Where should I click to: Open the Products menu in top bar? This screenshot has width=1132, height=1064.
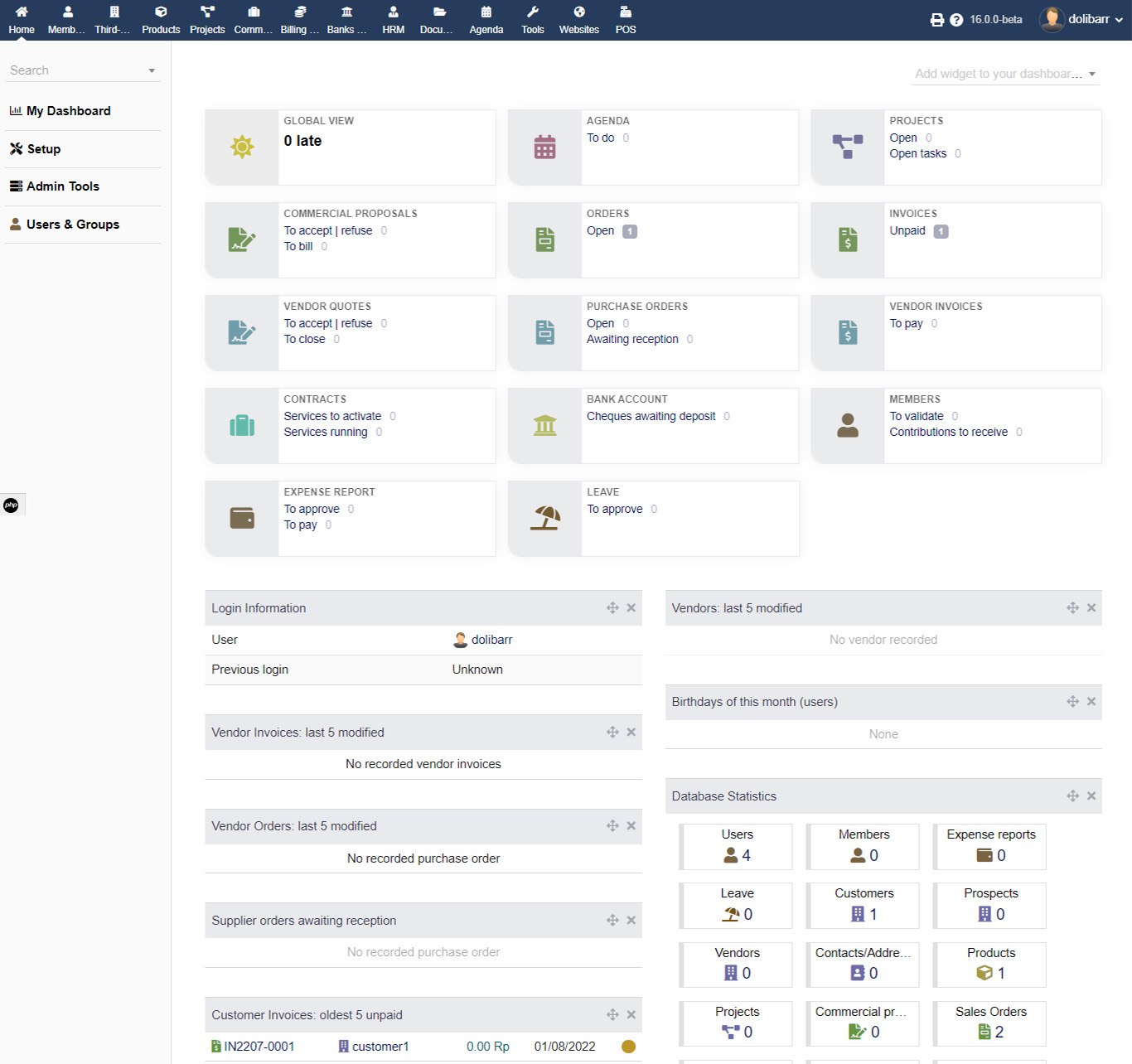click(161, 20)
